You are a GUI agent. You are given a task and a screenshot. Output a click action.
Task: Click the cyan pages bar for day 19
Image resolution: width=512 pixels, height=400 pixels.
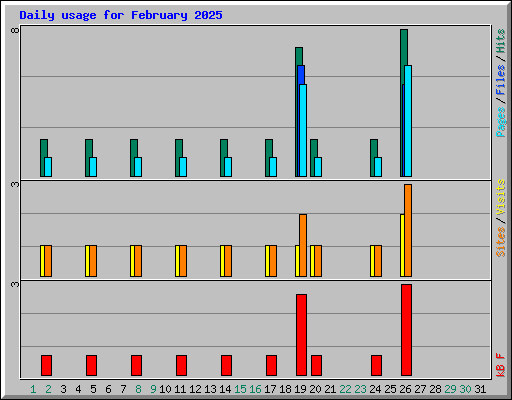tap(303, 130)
